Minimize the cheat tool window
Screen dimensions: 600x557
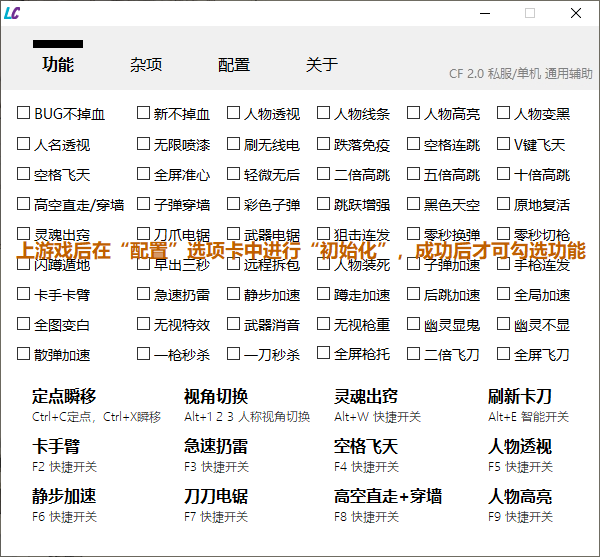tap(484, 13)
